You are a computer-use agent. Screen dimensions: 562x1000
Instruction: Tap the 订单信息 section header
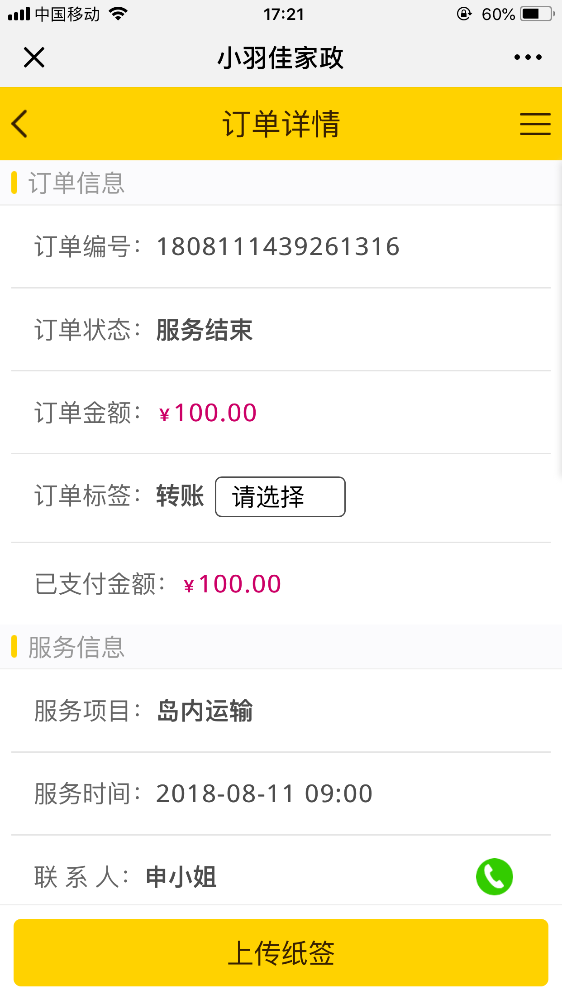click(x=76, y=183)
